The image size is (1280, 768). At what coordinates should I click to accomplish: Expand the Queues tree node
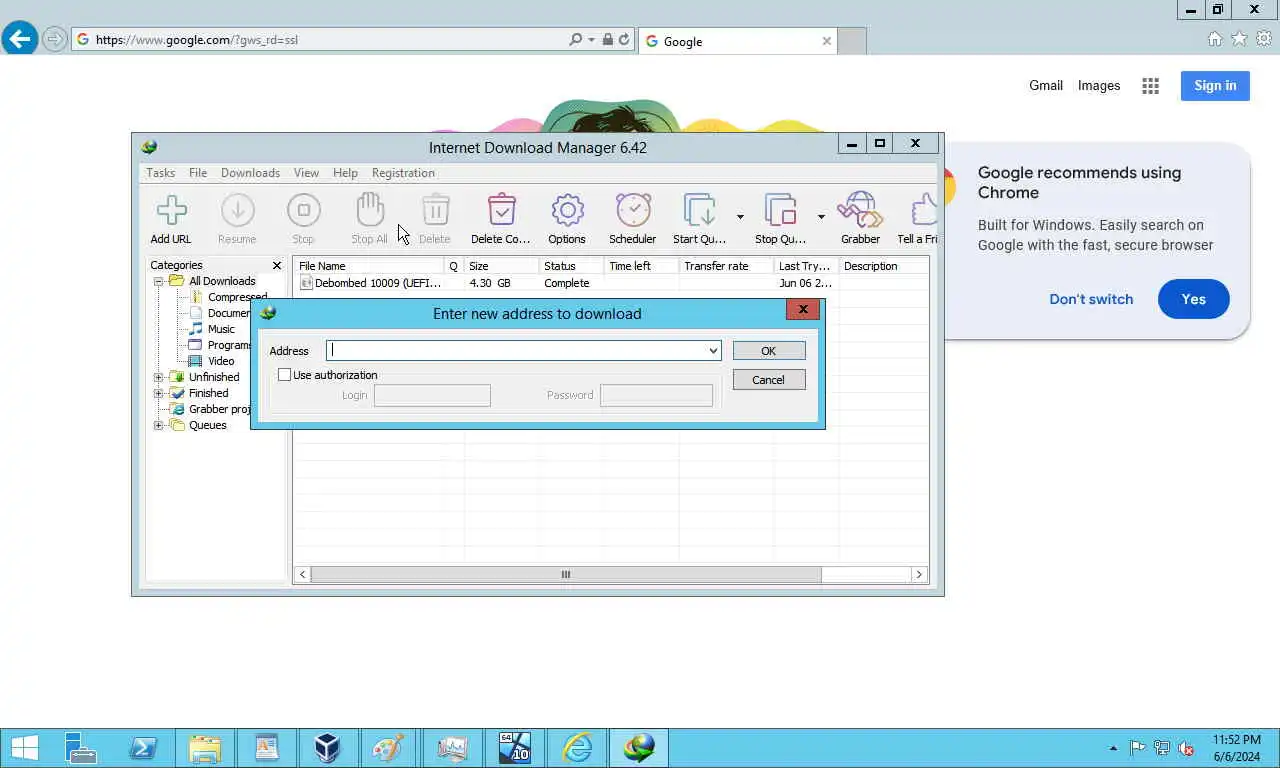coord(158,425)
